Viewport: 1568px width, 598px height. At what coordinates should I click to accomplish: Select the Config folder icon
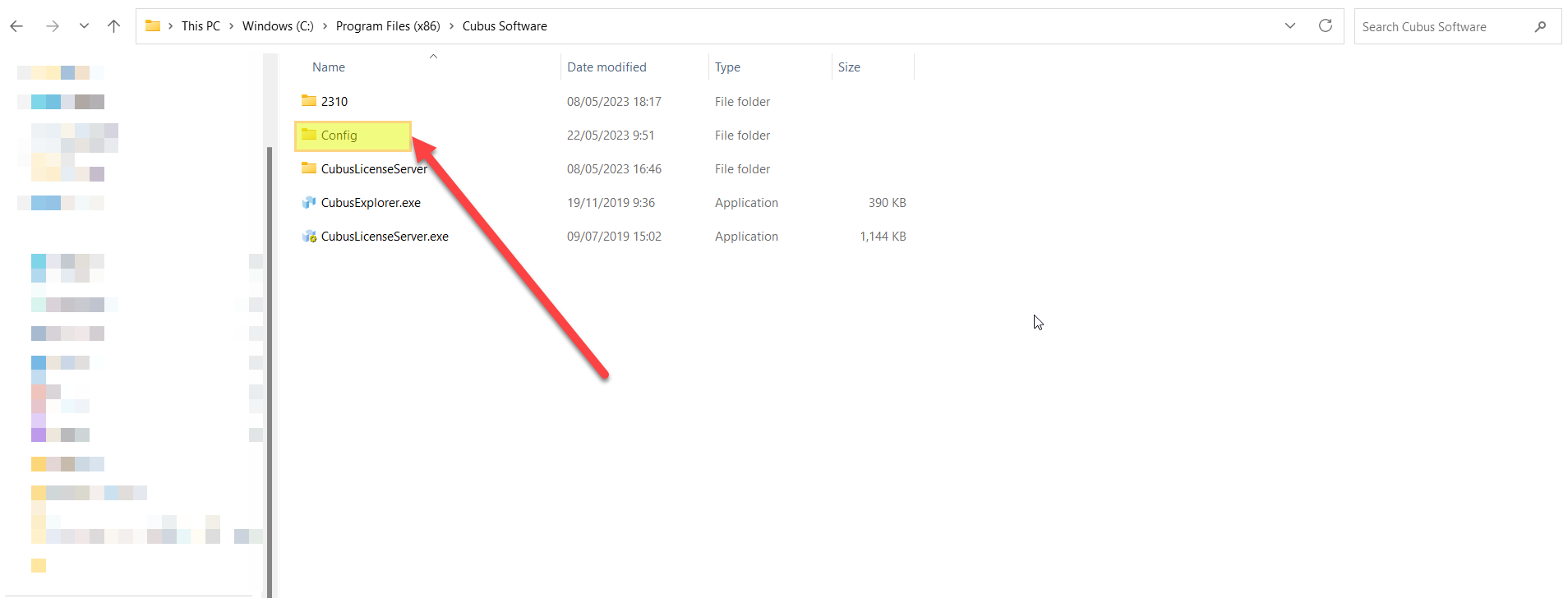click(309, 135)
